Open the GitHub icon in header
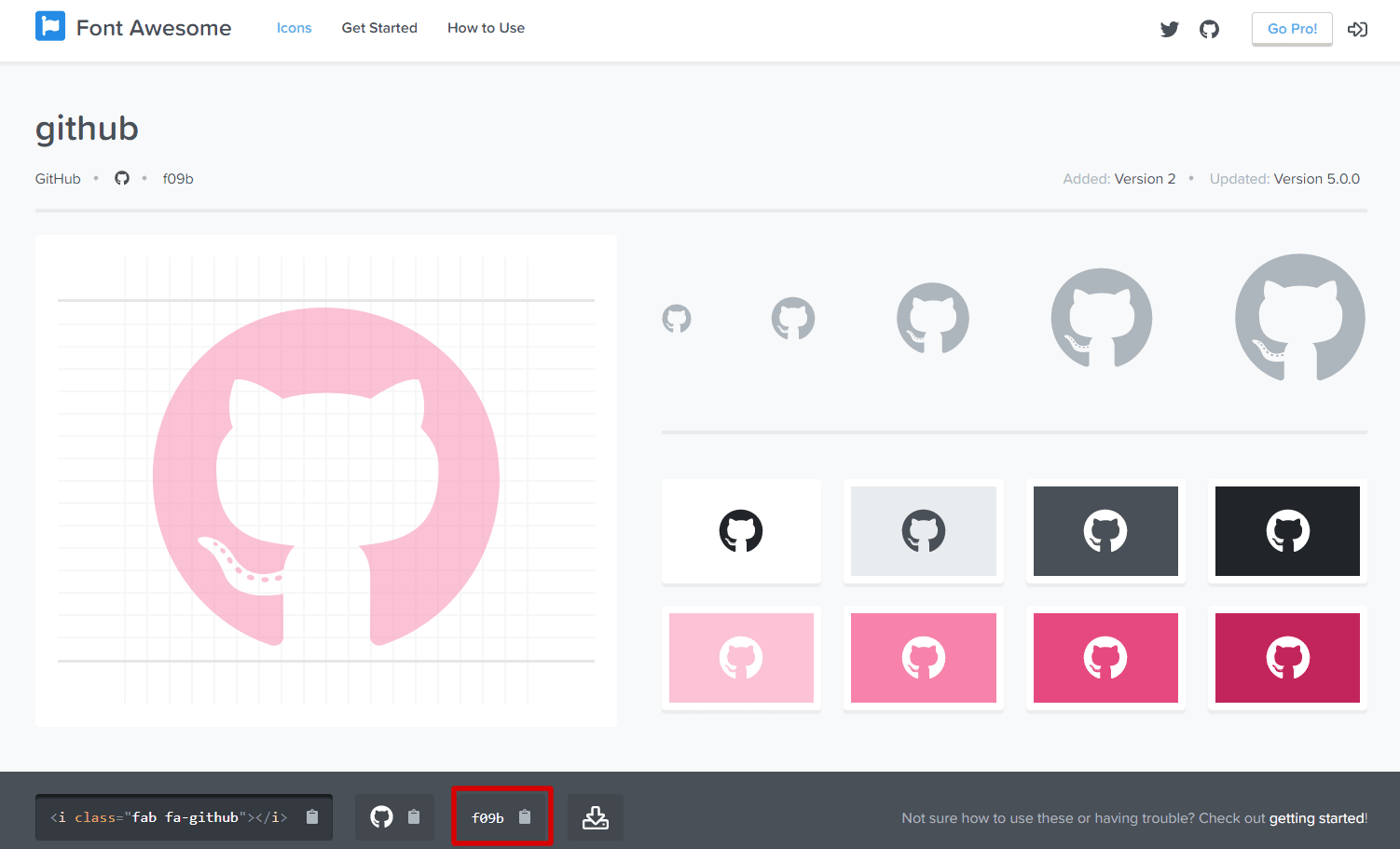1400x849 pixels. pos(1209,29)
